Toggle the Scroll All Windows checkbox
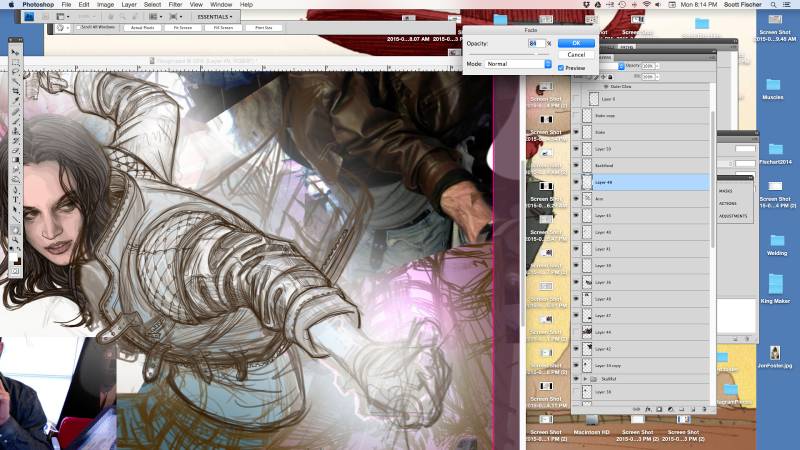The width and height of the screenshot is (800, 450). [79, 28]
